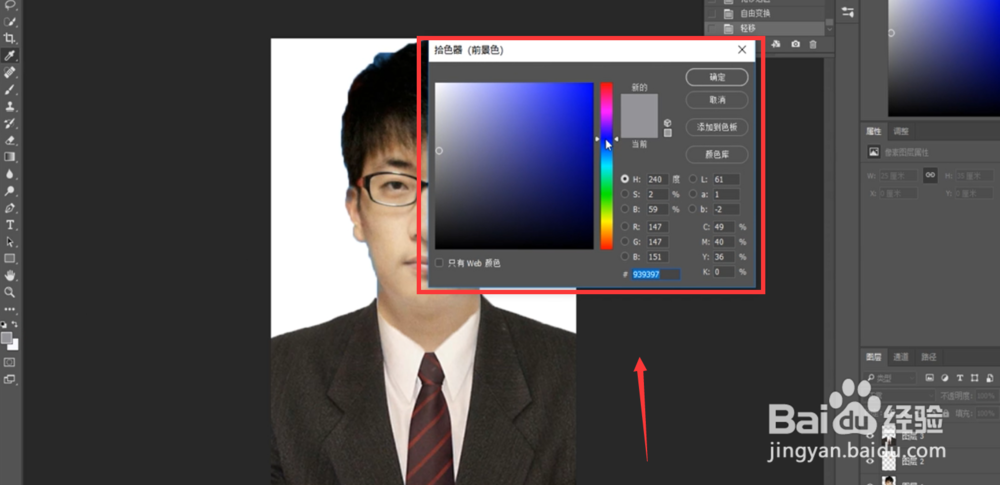
Task: Select the Zoom tool
Action: tap(10, 292)
